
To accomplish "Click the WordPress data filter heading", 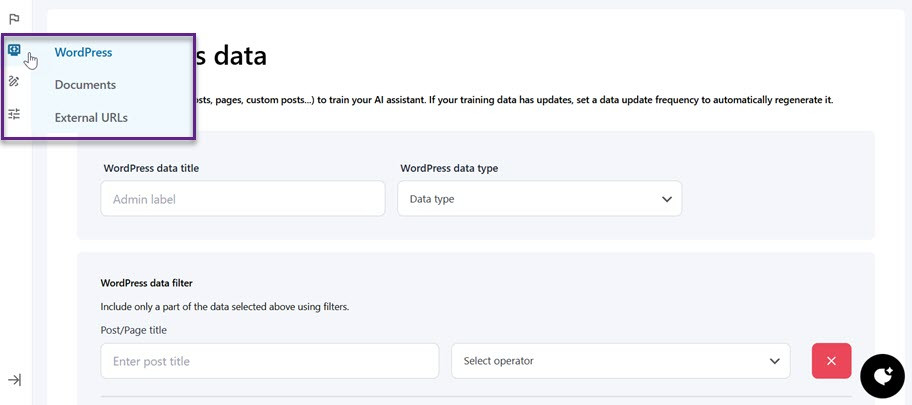I will click(x=147, y=283).
